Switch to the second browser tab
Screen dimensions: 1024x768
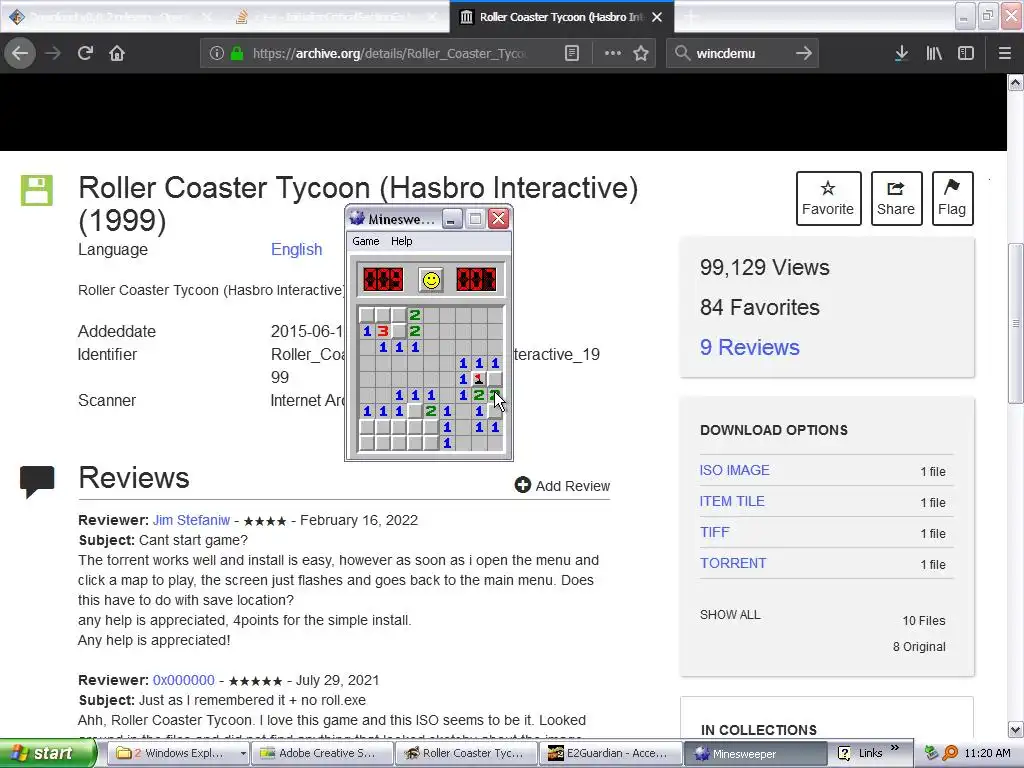coord(335,17)
